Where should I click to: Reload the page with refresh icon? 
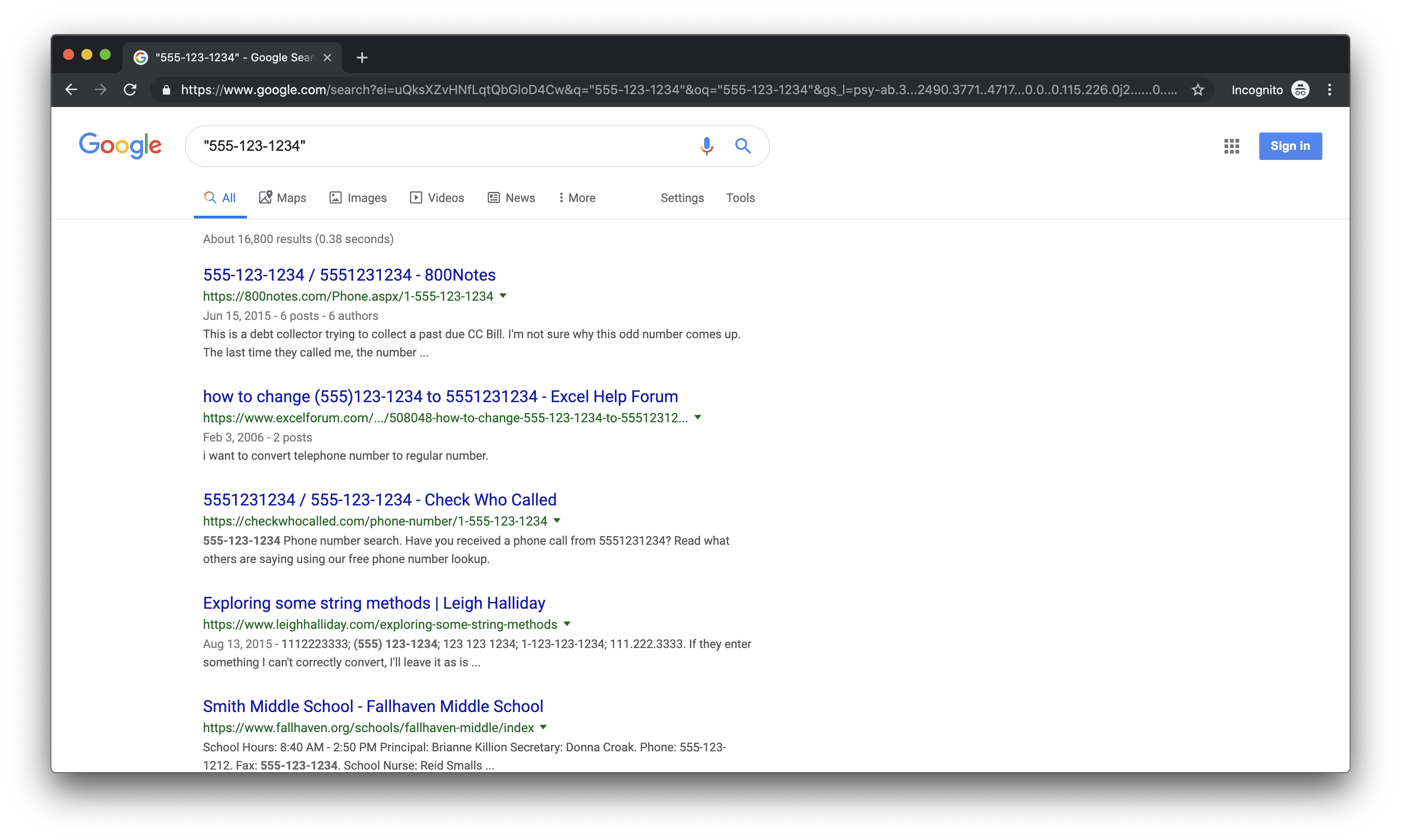point(130,90)
